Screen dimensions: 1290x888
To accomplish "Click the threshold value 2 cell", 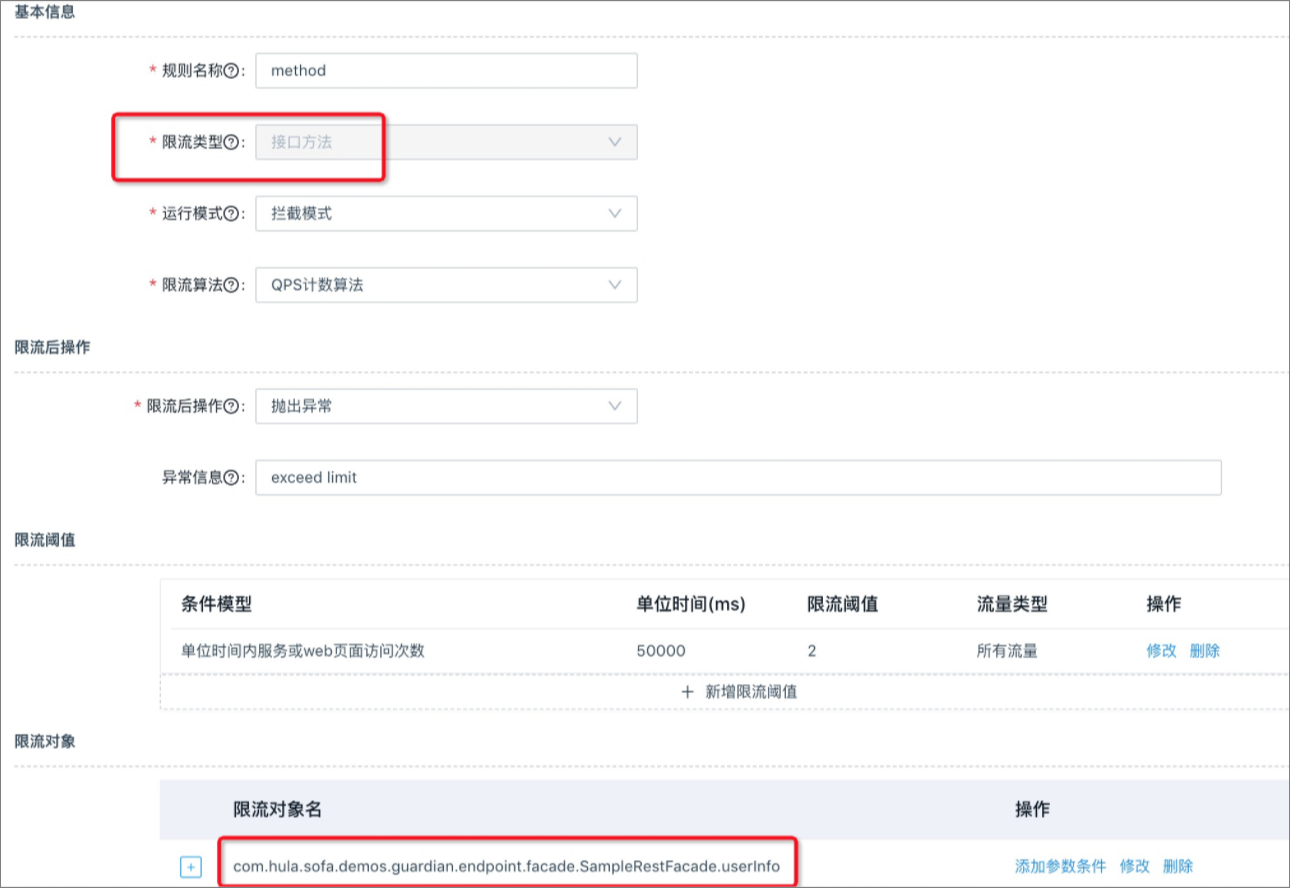I will [812, 651].
